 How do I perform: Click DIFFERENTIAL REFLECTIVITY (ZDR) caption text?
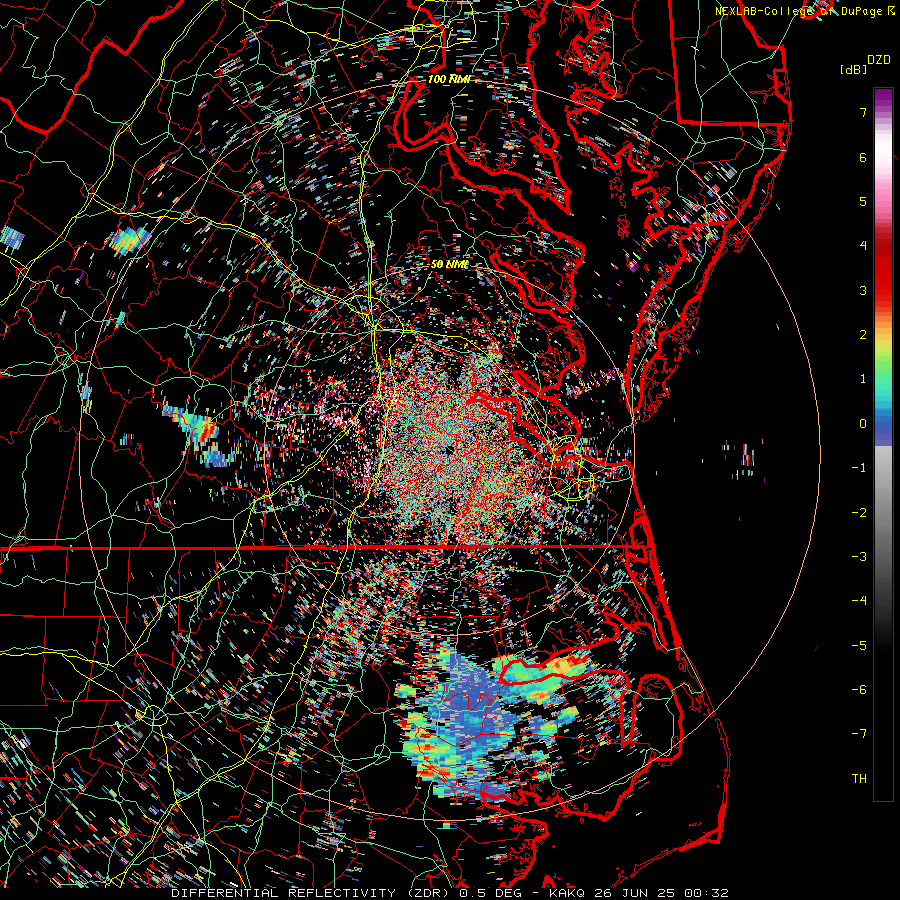click(x=312, y=893)
